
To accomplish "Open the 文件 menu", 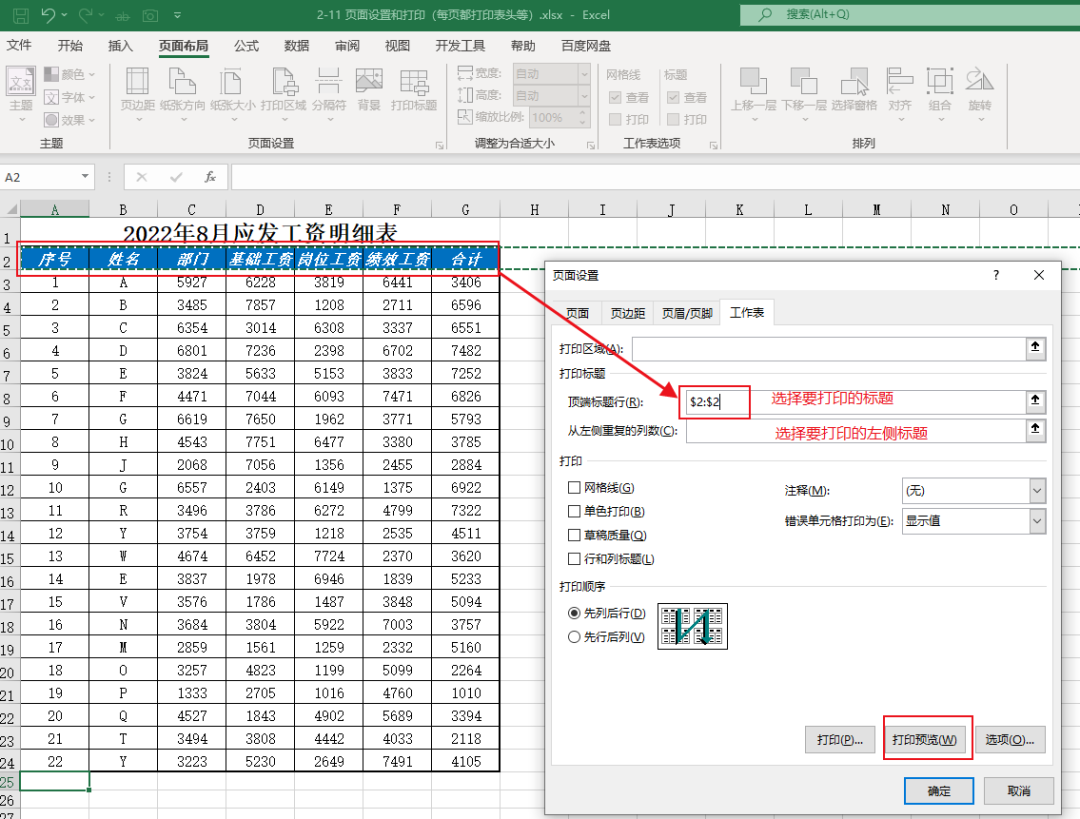I will pos(19,45).
